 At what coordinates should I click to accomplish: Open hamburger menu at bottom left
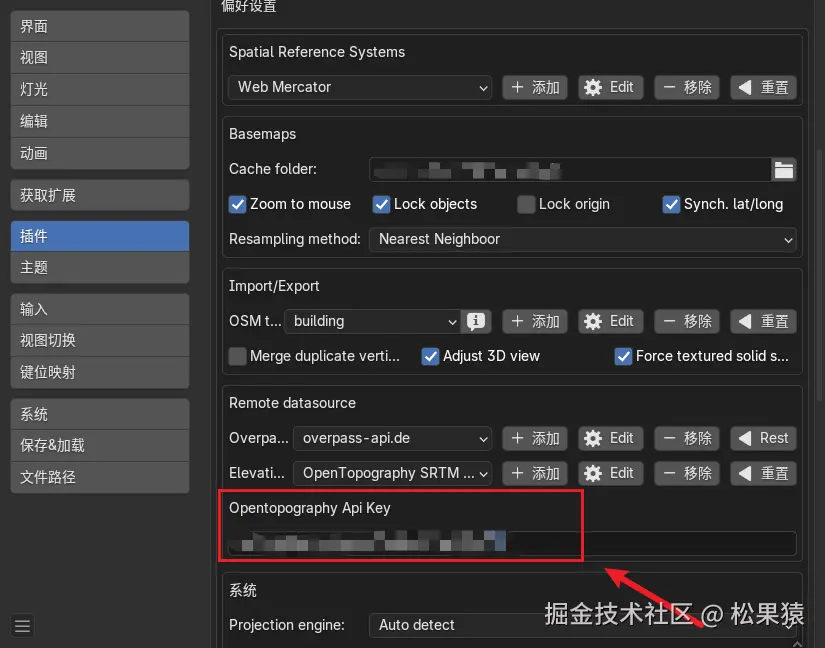22,626
